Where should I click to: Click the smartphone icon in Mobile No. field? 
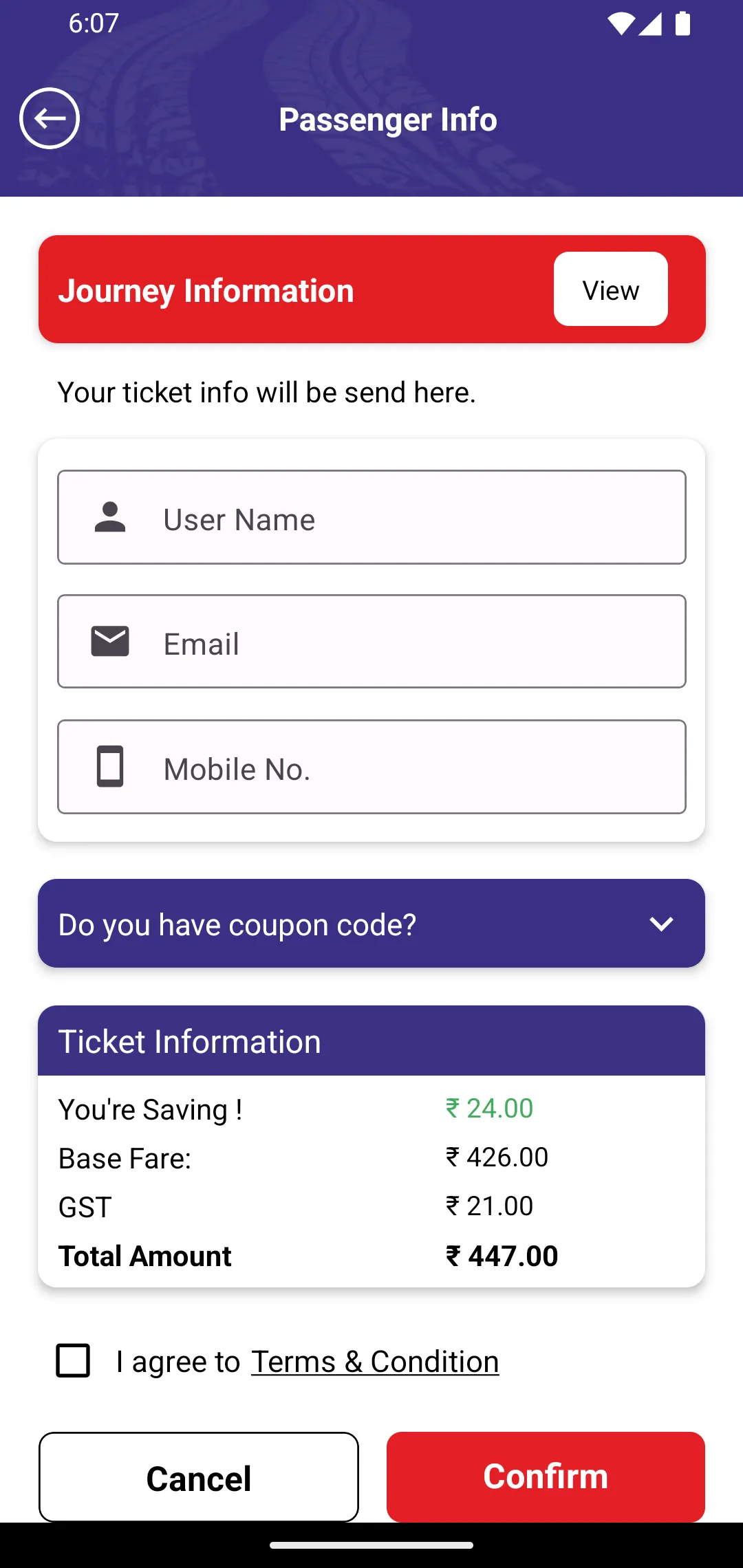click(x=110, y=766)
